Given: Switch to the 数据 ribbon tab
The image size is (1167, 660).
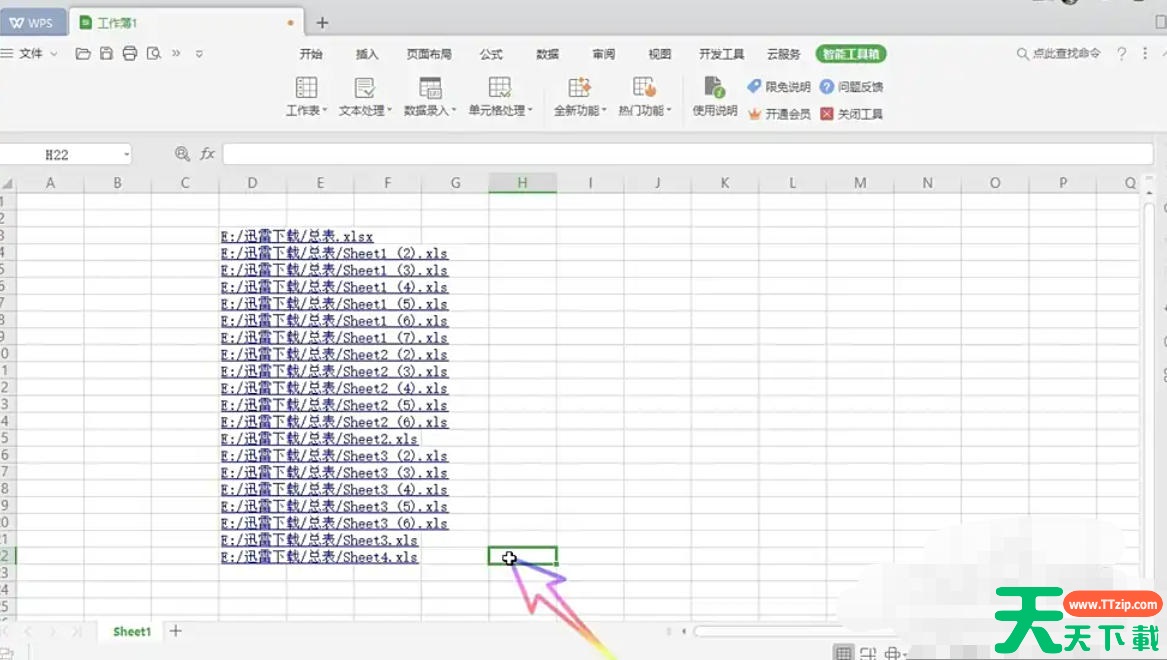Looking at the screenshot, I should pyautogui.click(x=547, y=54).
